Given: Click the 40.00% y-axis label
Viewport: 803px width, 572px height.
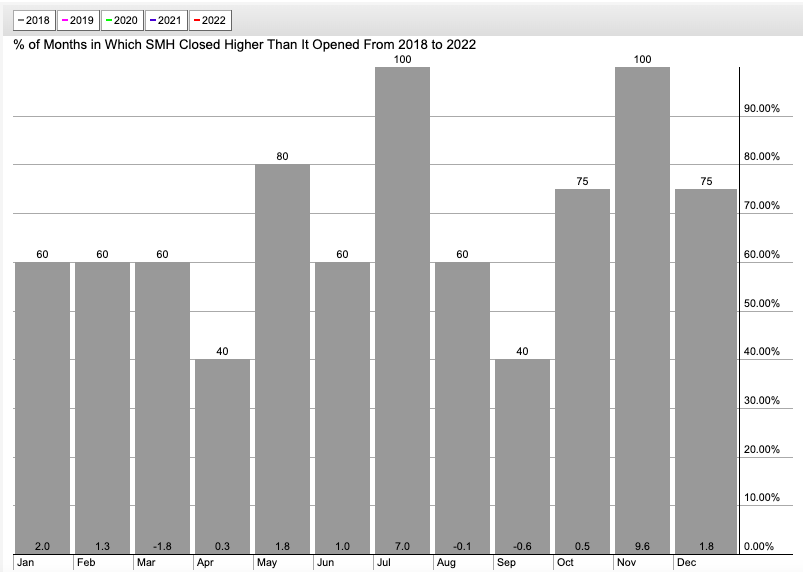Looking at the screenshot, I should (762, 351).
